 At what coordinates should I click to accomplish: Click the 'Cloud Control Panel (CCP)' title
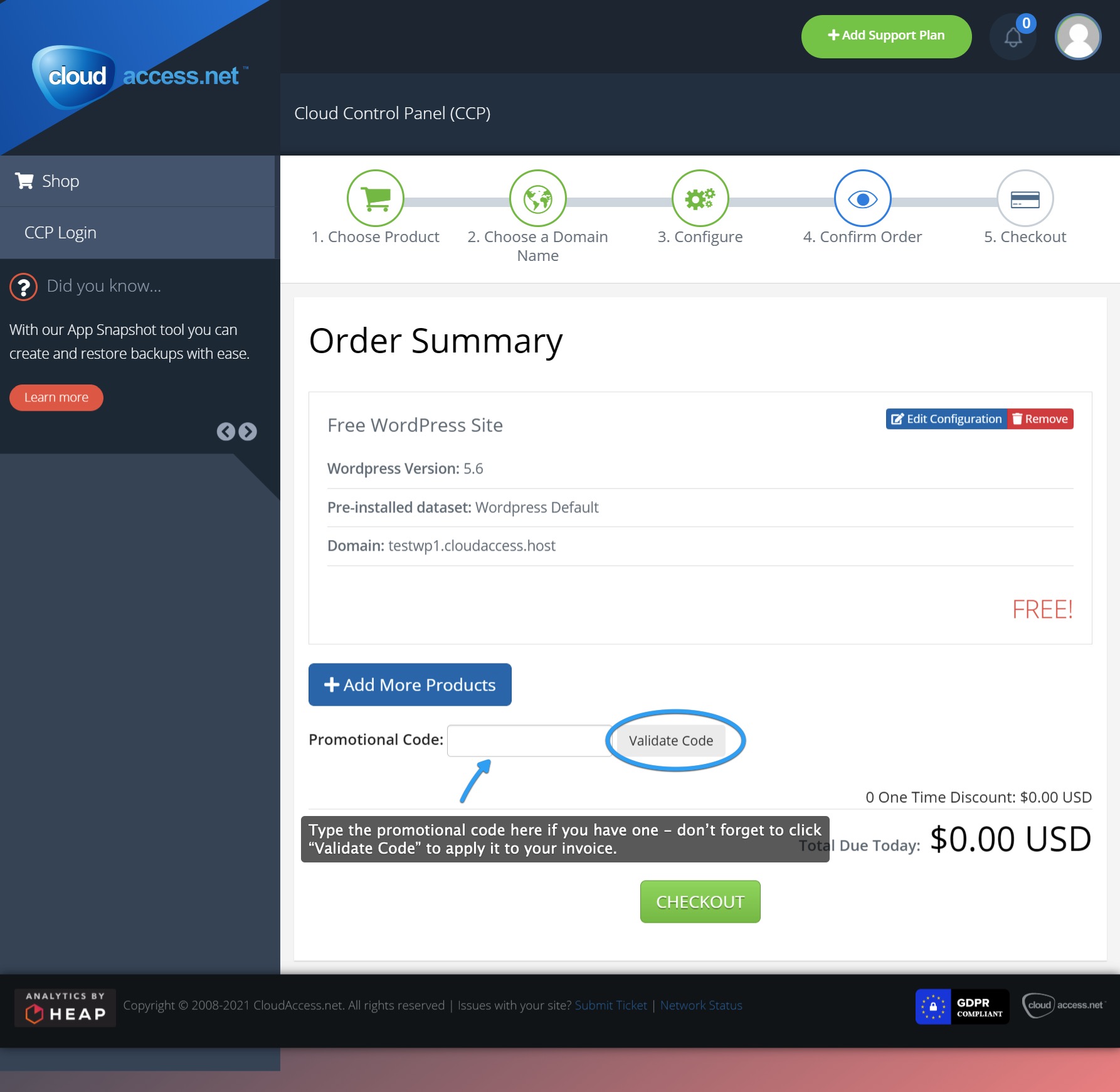pyautogui.click(x=393, y=114)
